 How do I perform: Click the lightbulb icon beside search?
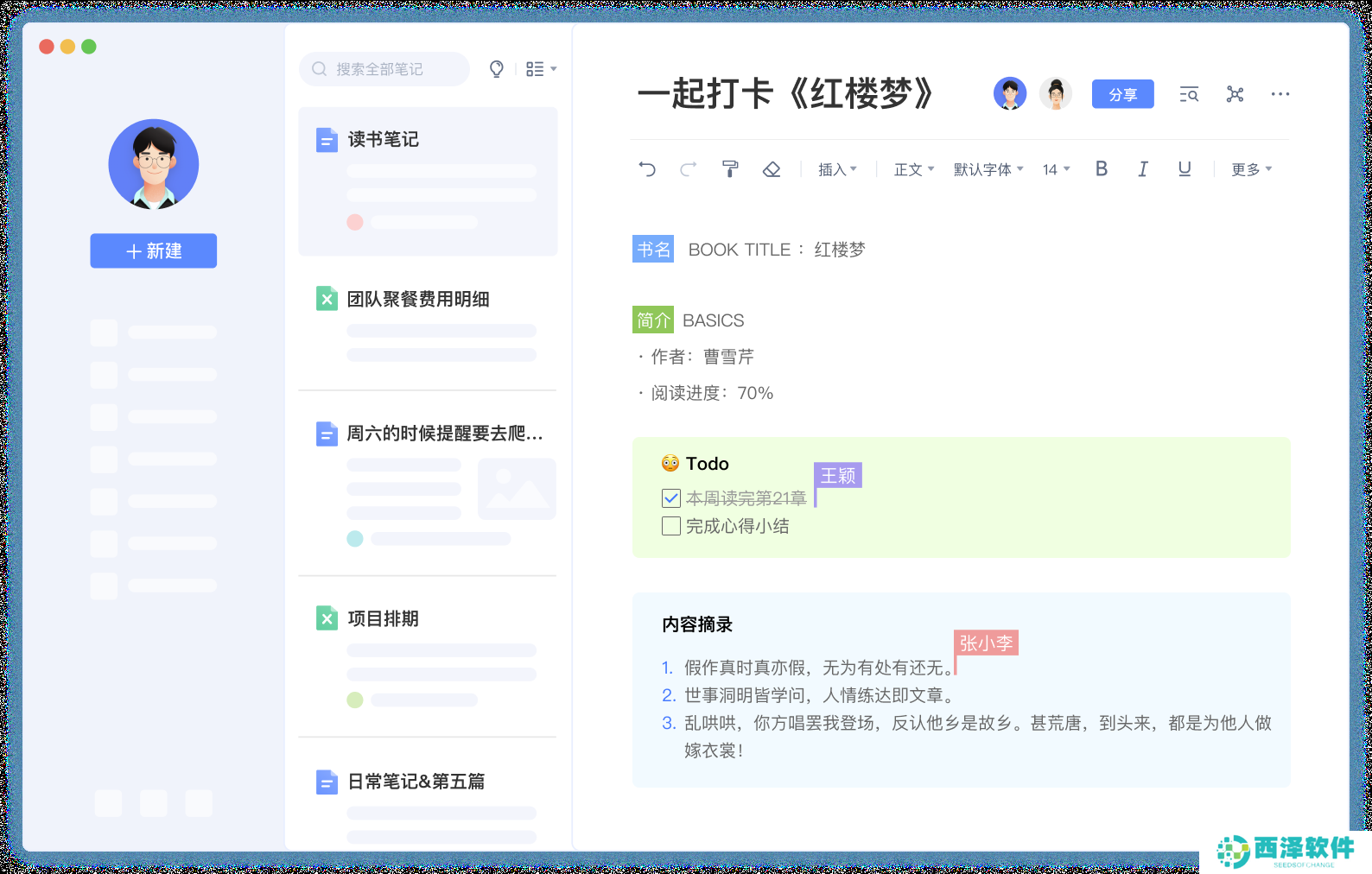tap(497, 69)
